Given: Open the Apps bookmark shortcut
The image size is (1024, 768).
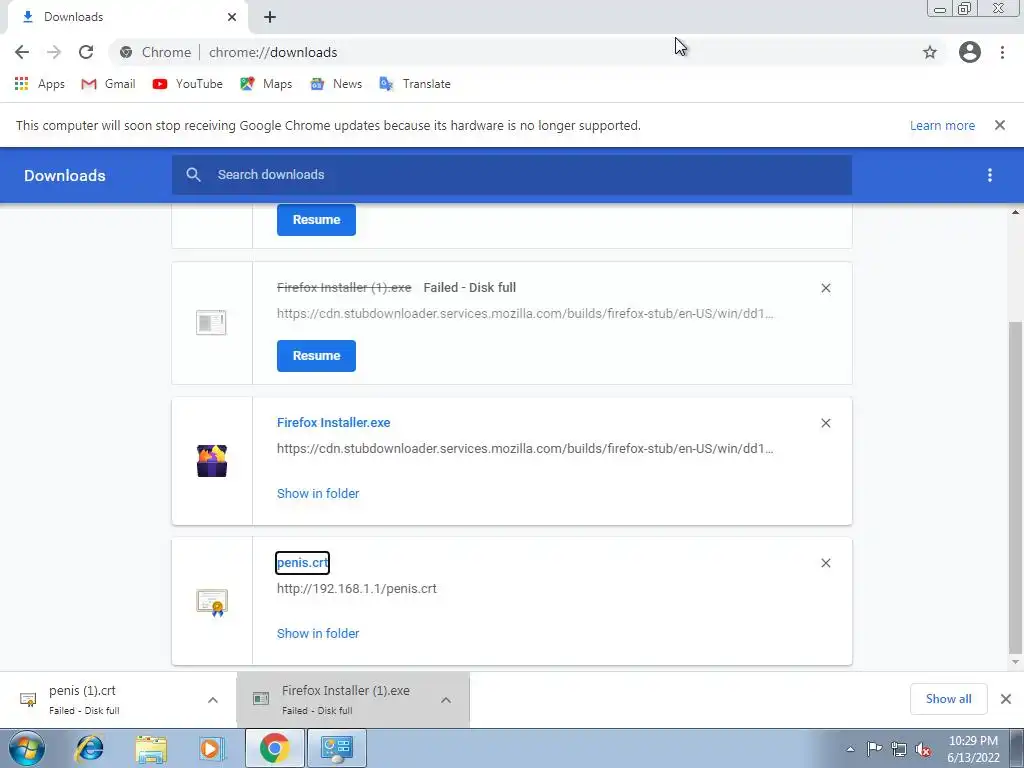Looking at the screenshot, I should point(39,84).
